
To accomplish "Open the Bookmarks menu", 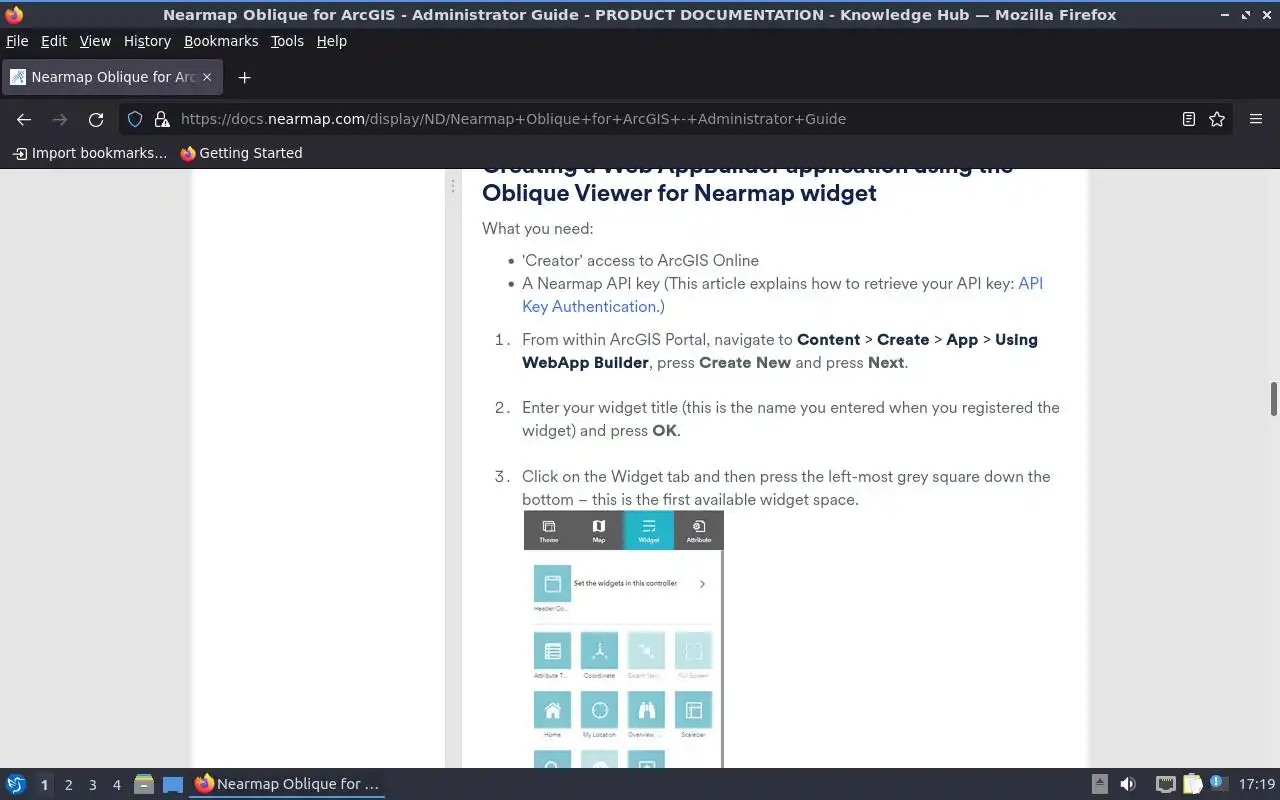I will (x=221, y=41).
